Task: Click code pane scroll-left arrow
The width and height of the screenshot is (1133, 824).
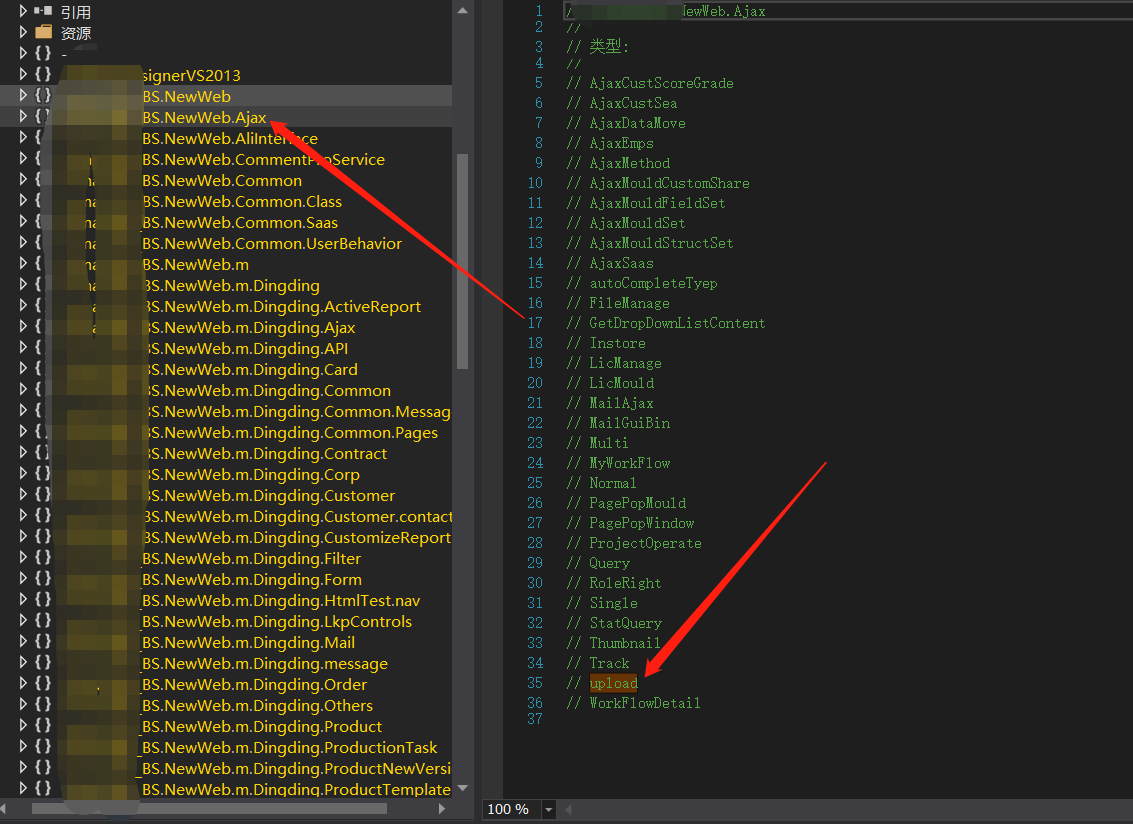Action: (568, 810)
